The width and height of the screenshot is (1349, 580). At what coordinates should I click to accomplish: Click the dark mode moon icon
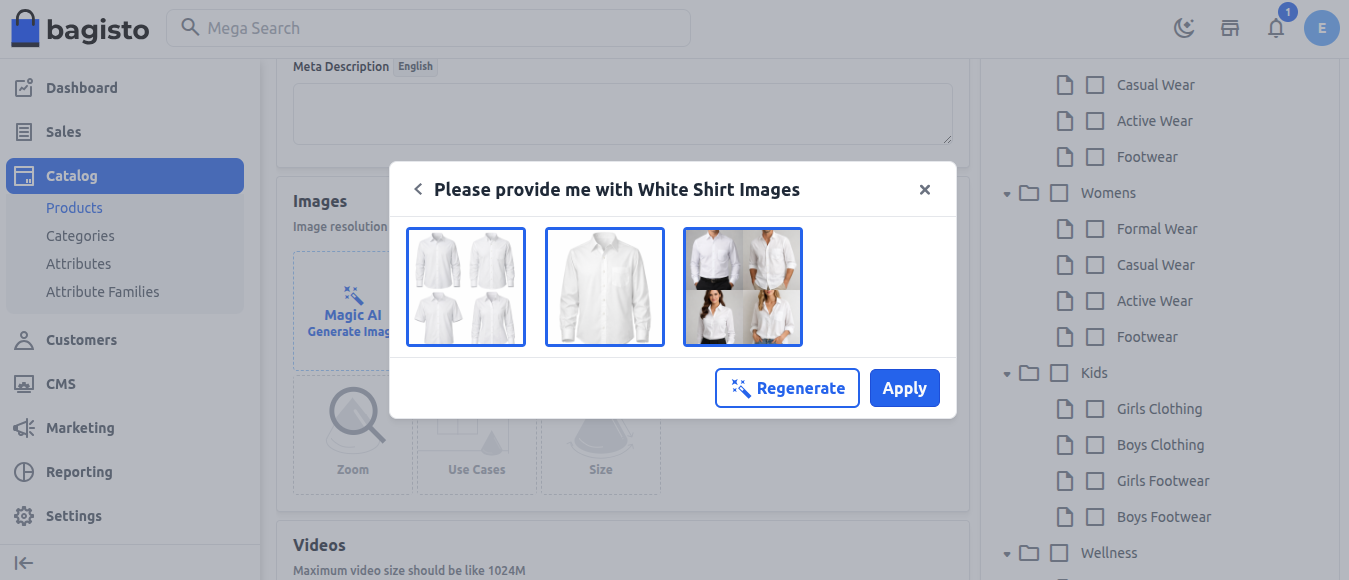coord(1184,28)
